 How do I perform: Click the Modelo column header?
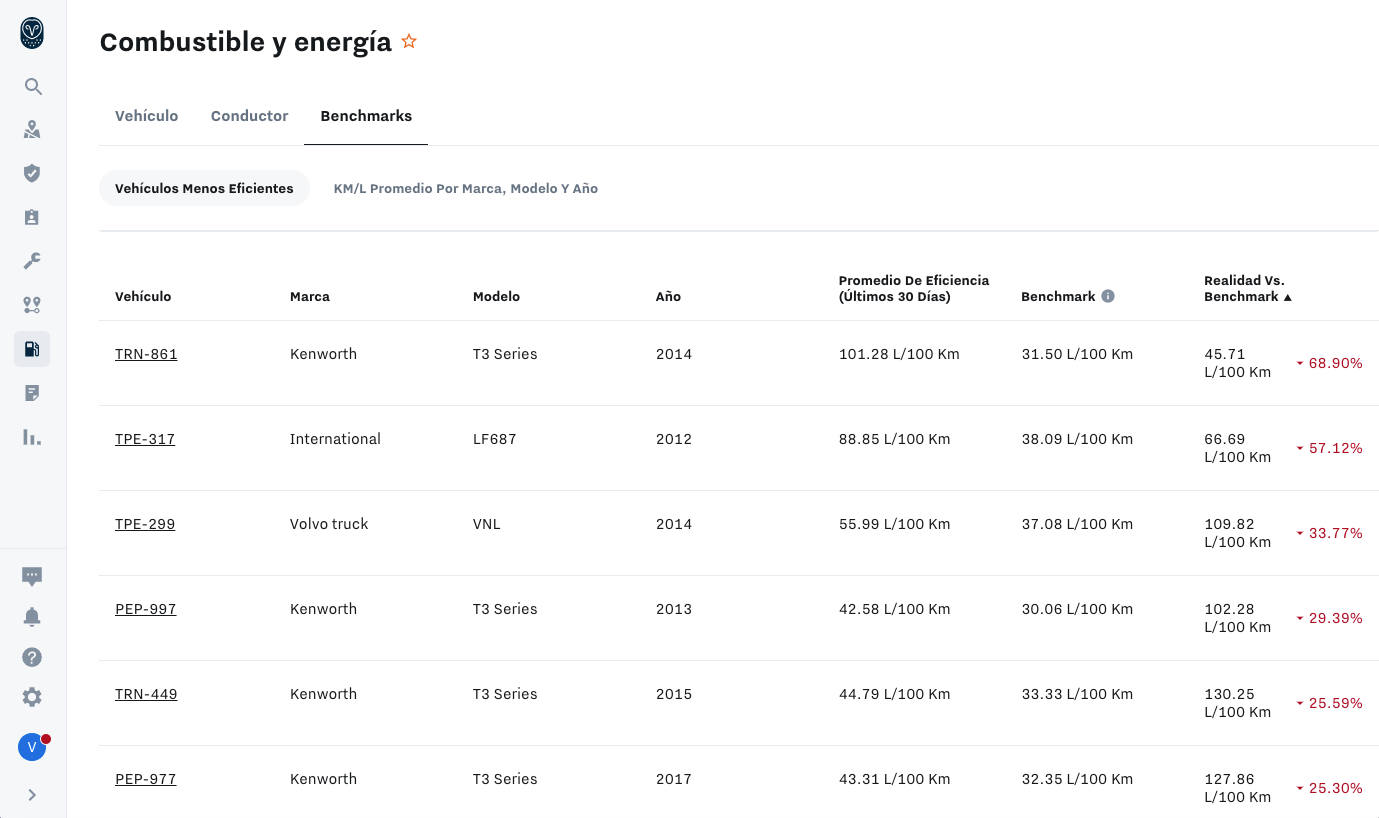click(x=496, y=296)
